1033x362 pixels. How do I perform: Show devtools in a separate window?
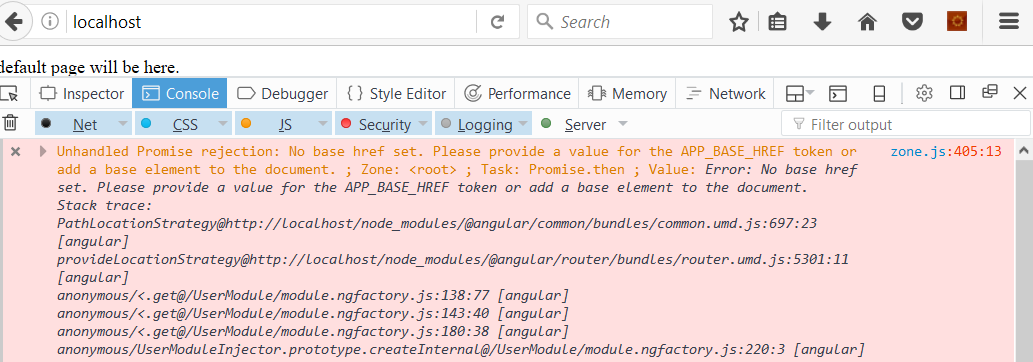[990, 92]
